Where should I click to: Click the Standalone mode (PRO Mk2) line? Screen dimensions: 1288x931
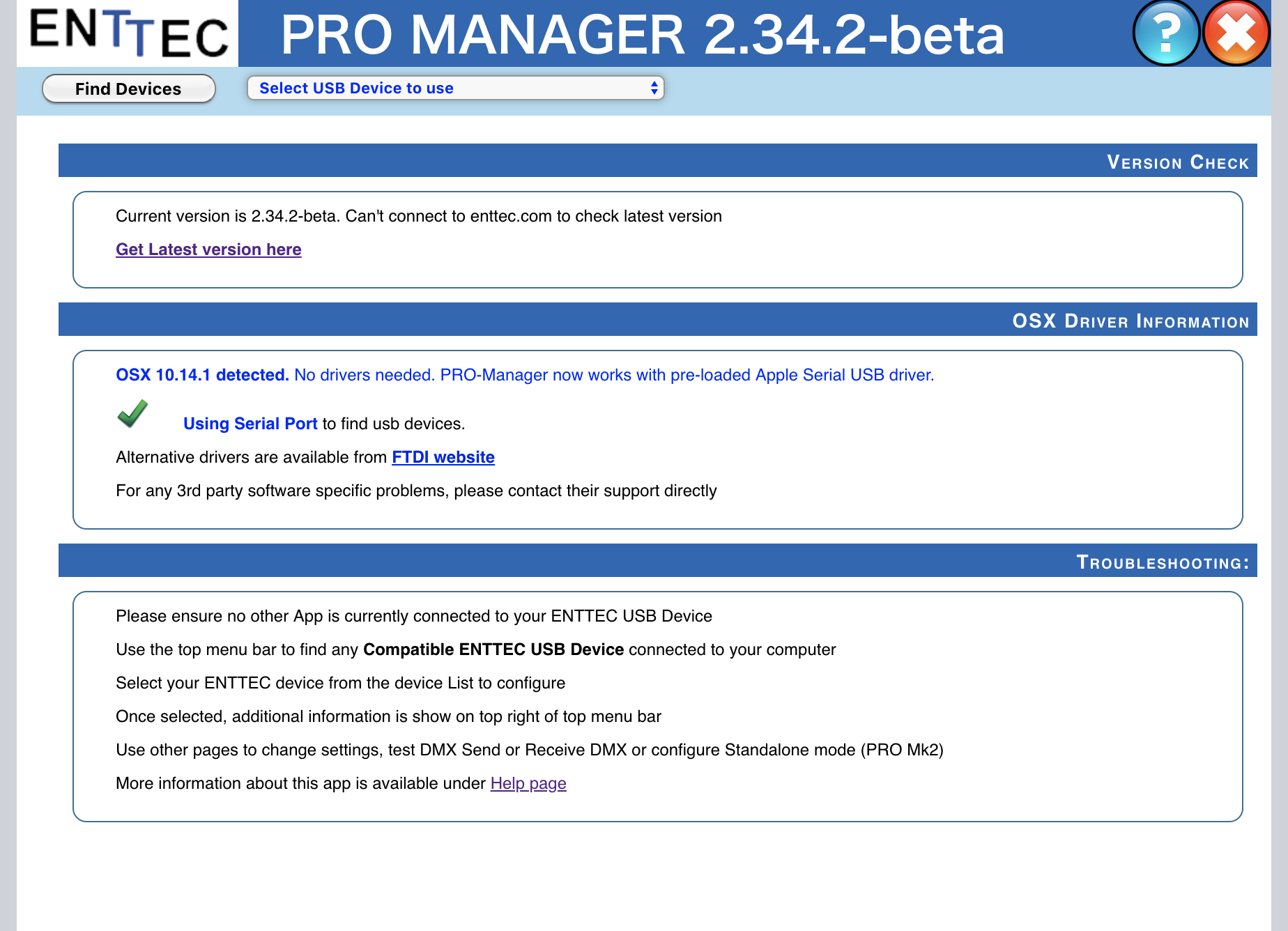pos(530,750)
